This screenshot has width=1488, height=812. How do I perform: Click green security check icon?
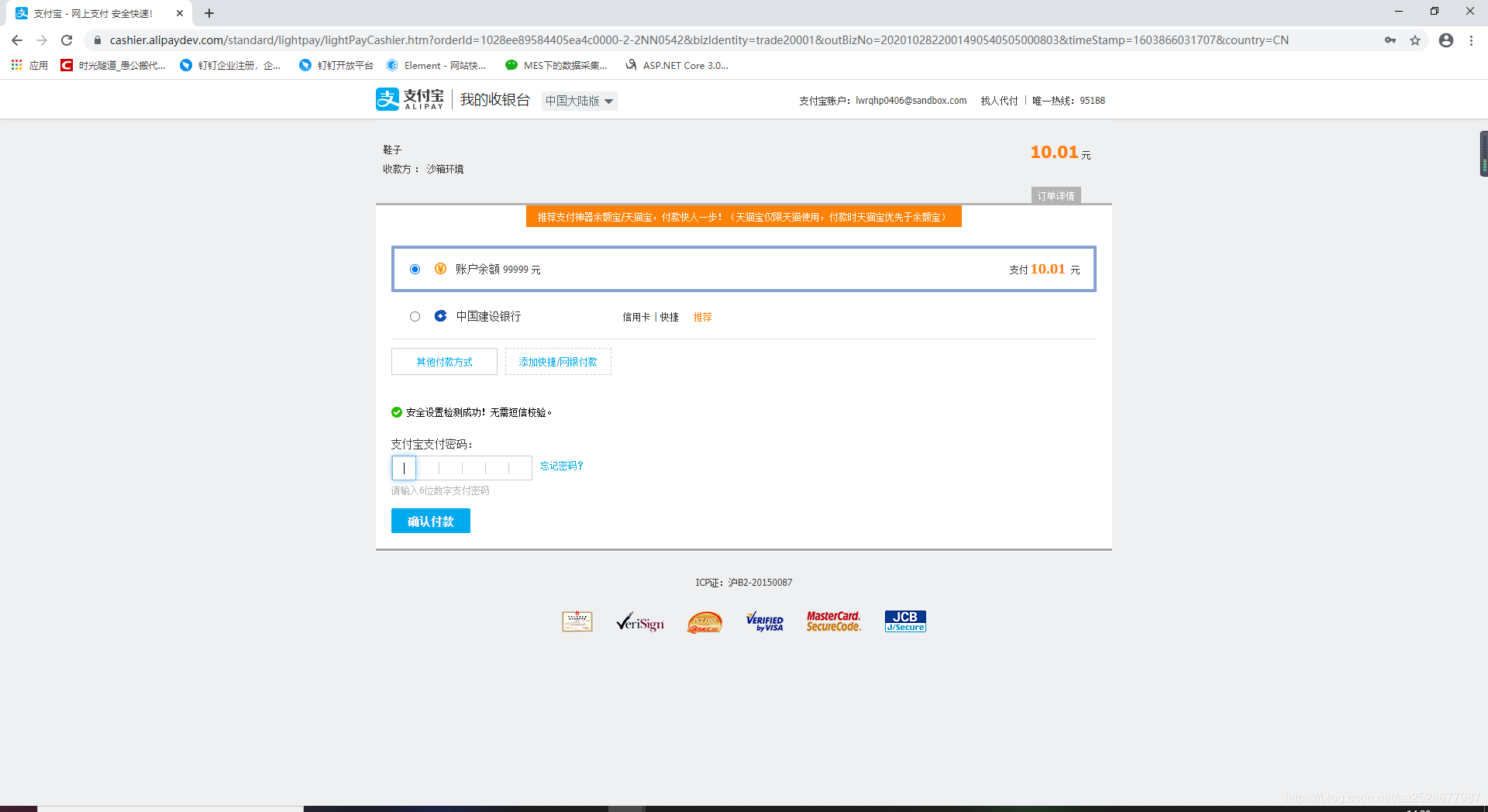click(x=397, y=412)
